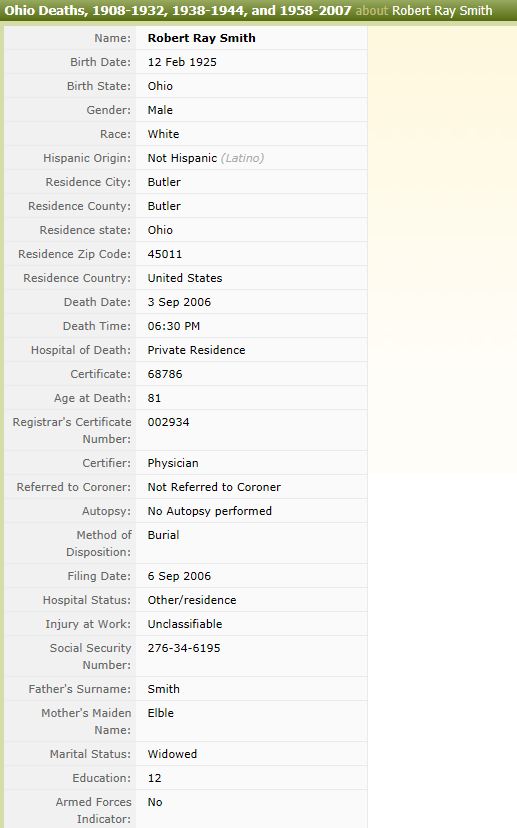Click Registrar's Certificate Number 002934

pos(168,422)
